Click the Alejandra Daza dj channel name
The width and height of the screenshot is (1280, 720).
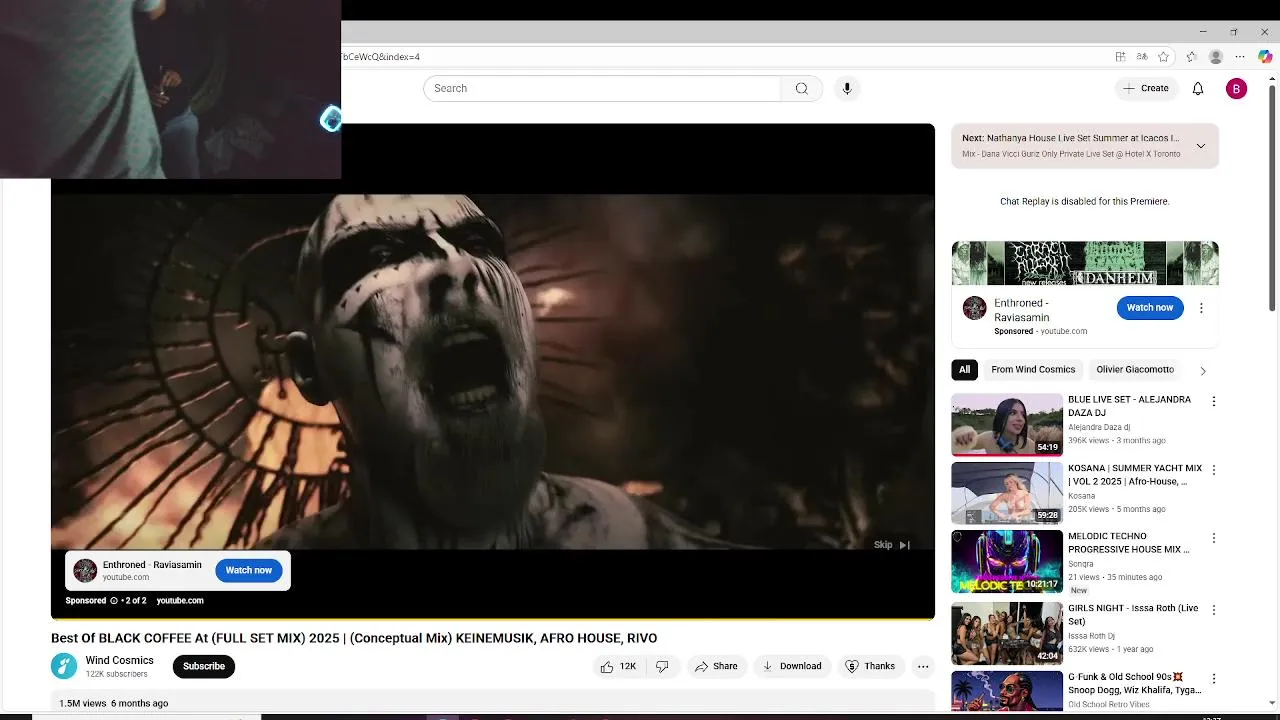1099,427
